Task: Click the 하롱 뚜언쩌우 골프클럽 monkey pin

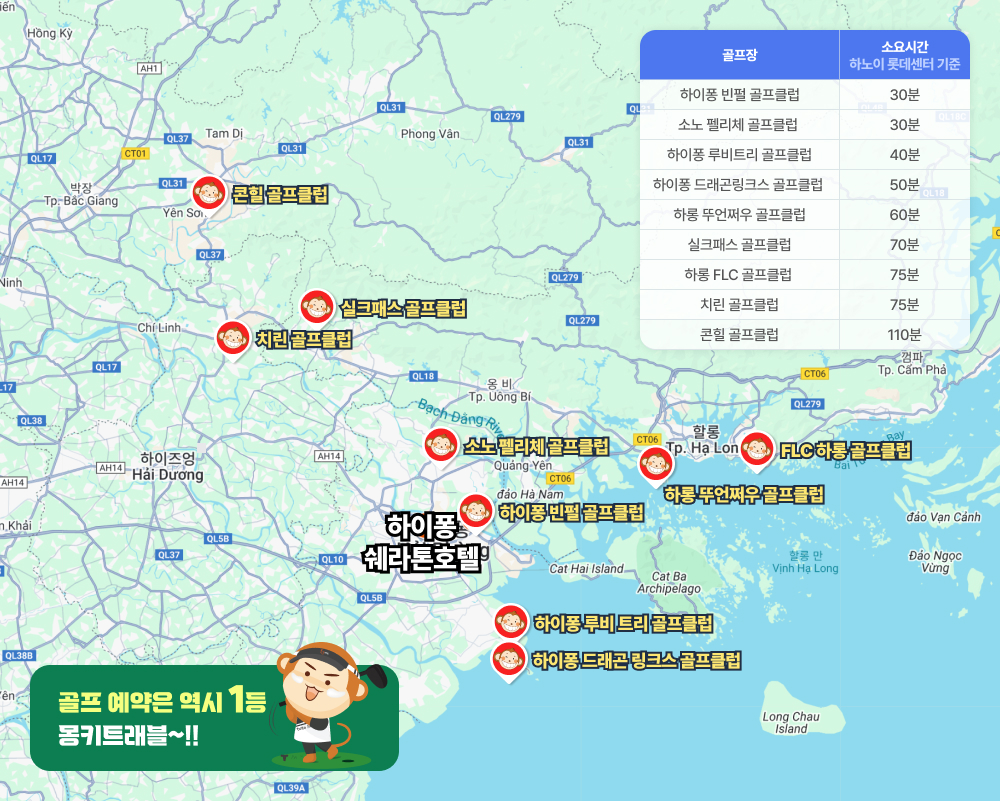Action: [x=656, y=465]
